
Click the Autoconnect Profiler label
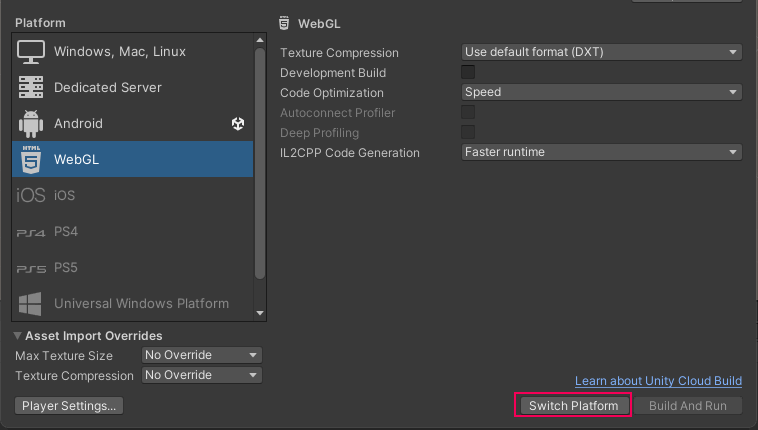coord(337,113)
